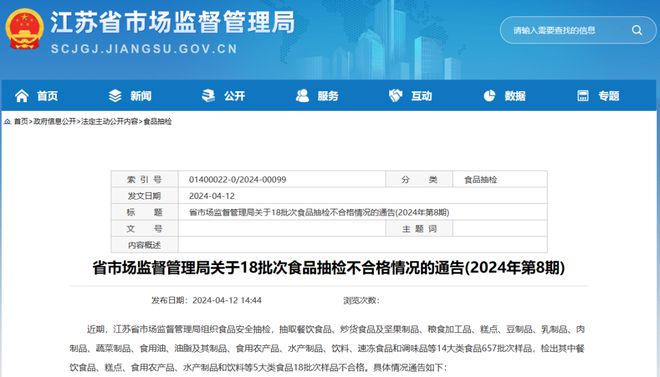This screenshot has height=377, width=660.
Task: Click the pie chart icon beside 数据
Action: click(489, 96)
